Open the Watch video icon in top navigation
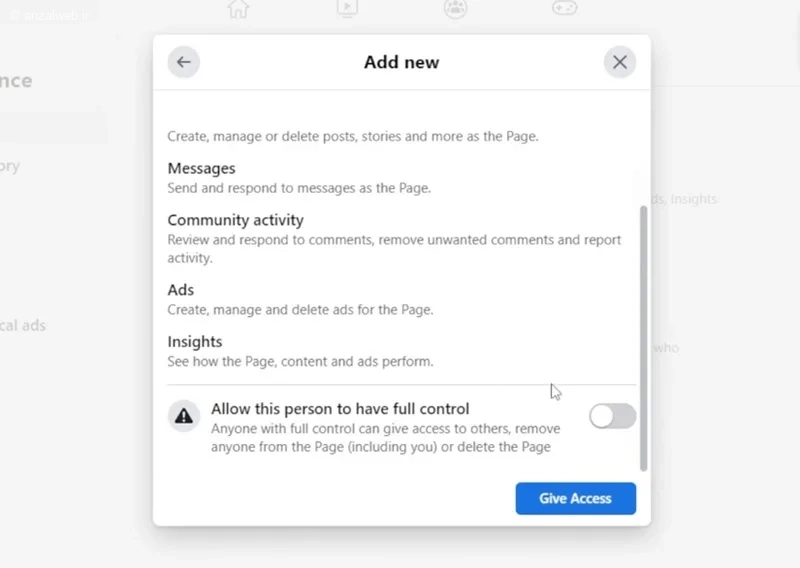Screen dimensions: 800x568 tap(347, 9)
